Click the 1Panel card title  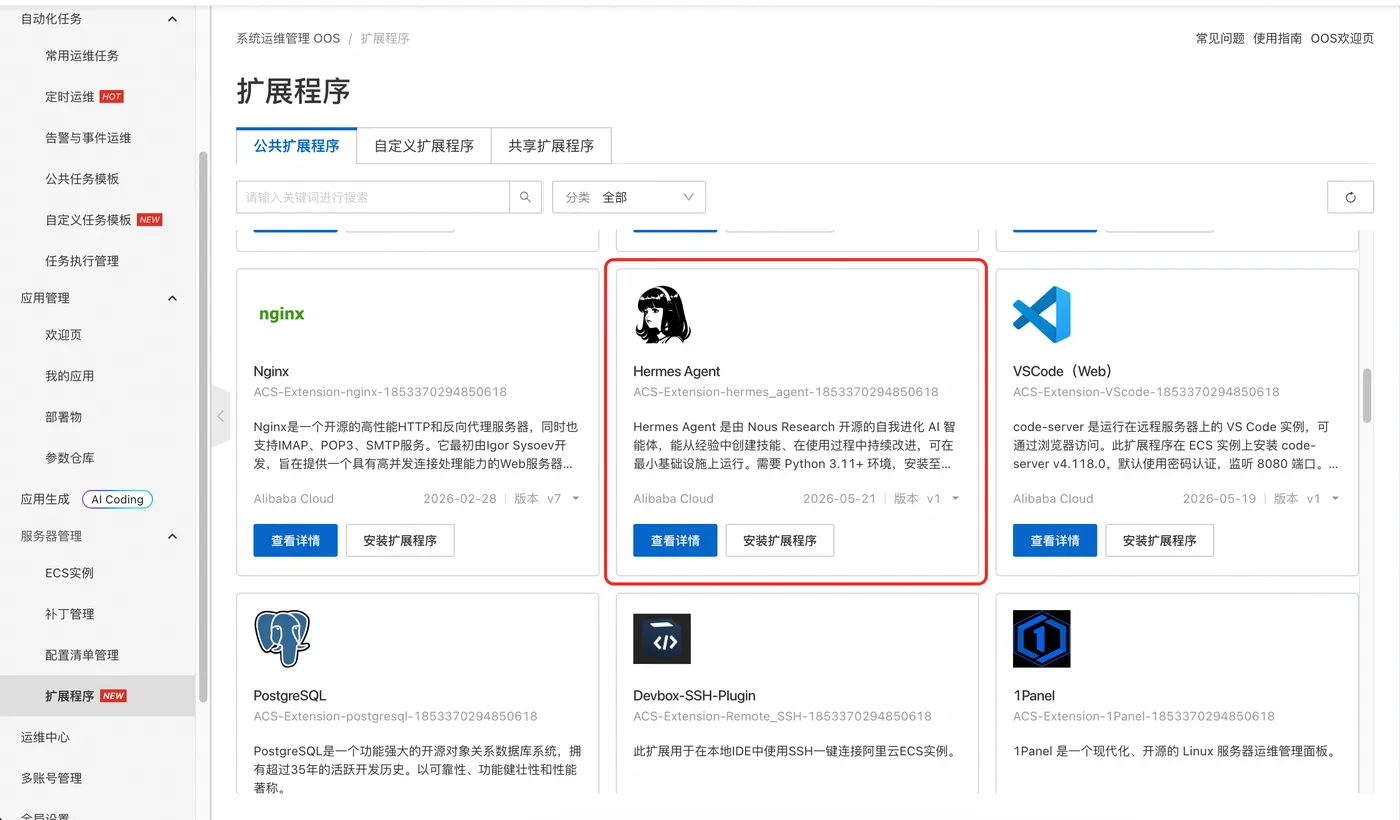point(1034,695)
